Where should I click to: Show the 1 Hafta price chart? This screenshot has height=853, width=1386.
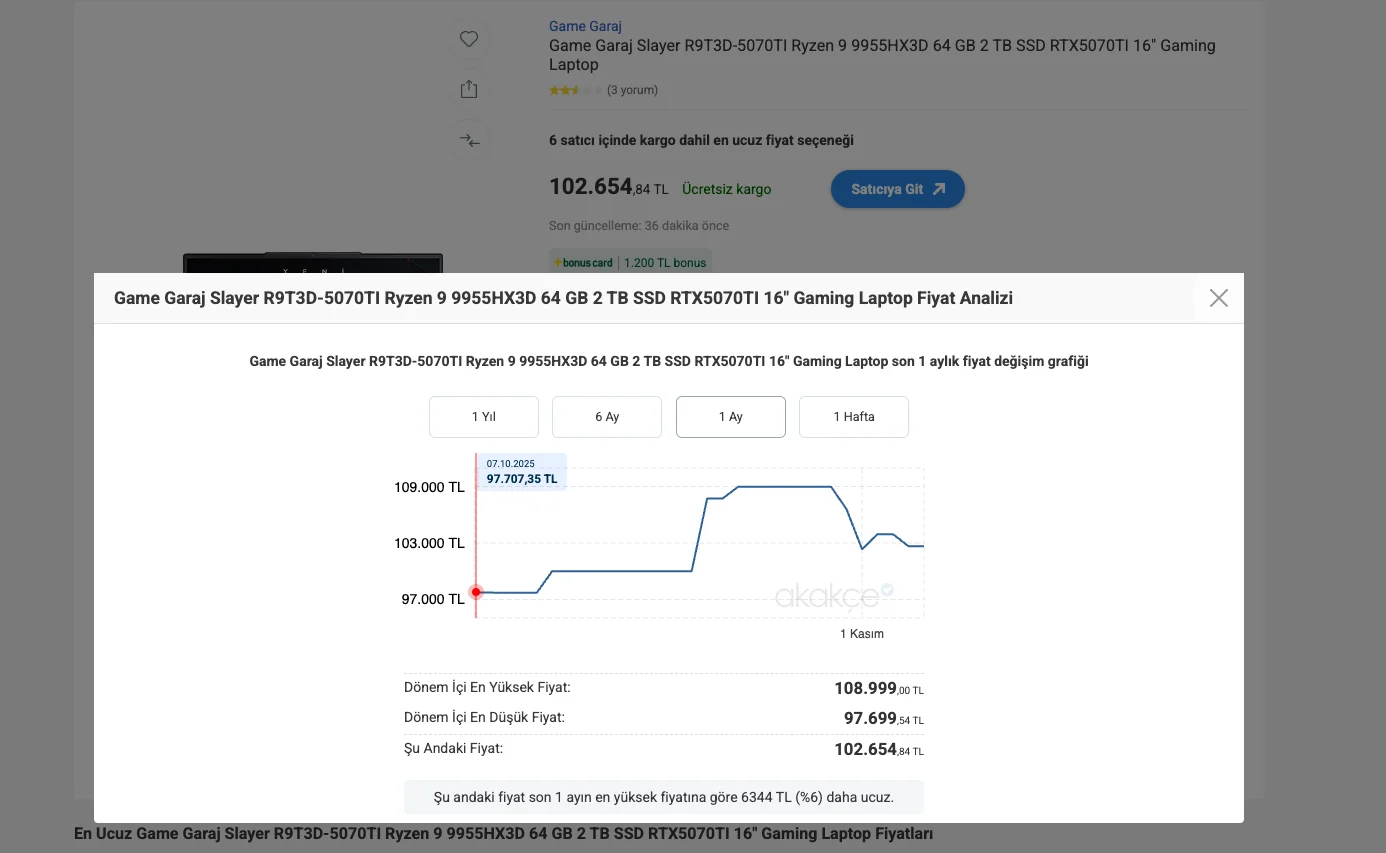[x=854, y=417]
